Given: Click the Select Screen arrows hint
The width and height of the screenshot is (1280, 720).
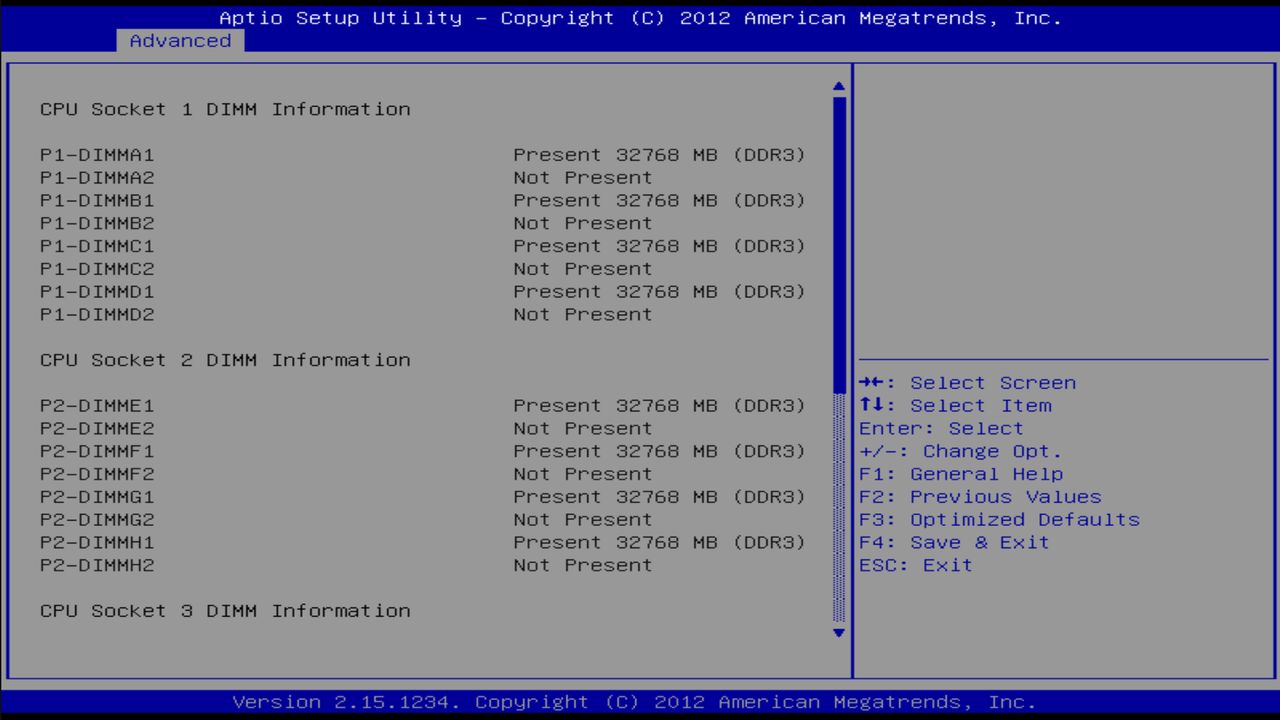Looking at the screenshot, I should 968,383.
